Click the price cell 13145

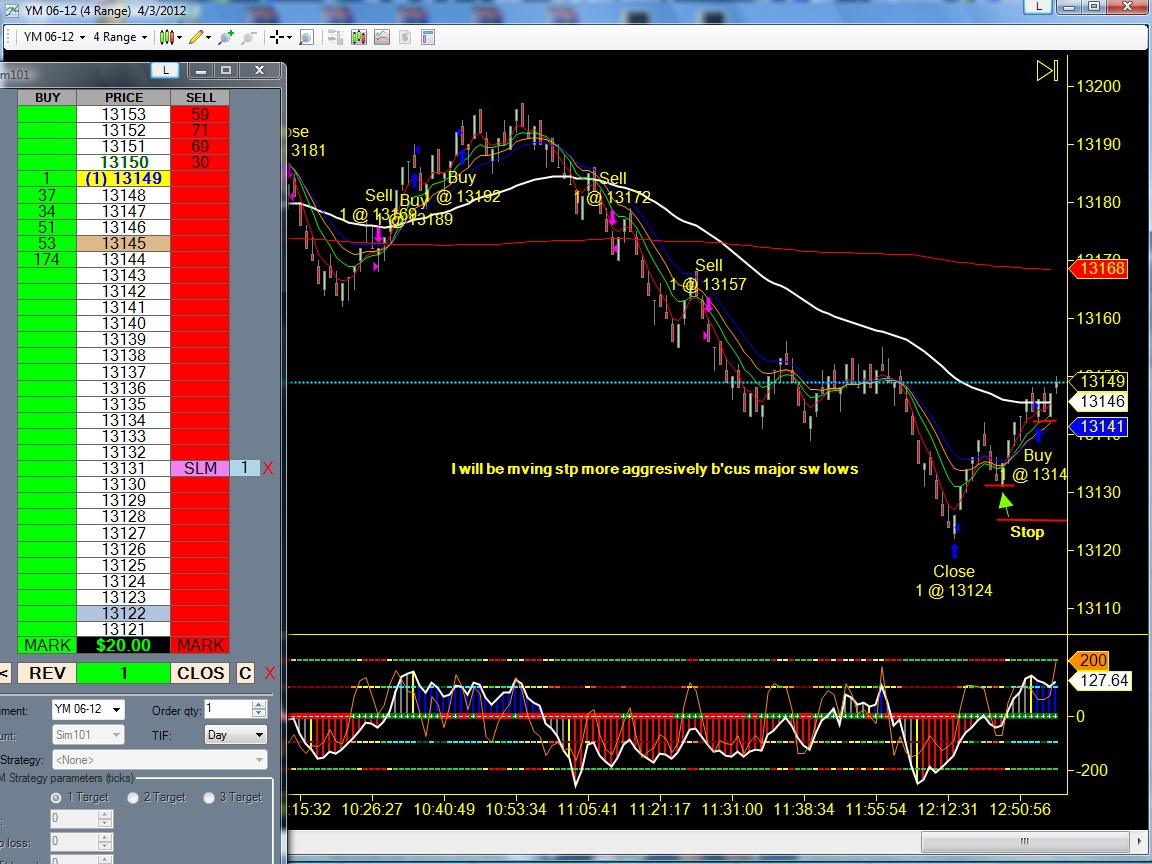point(123,243)
